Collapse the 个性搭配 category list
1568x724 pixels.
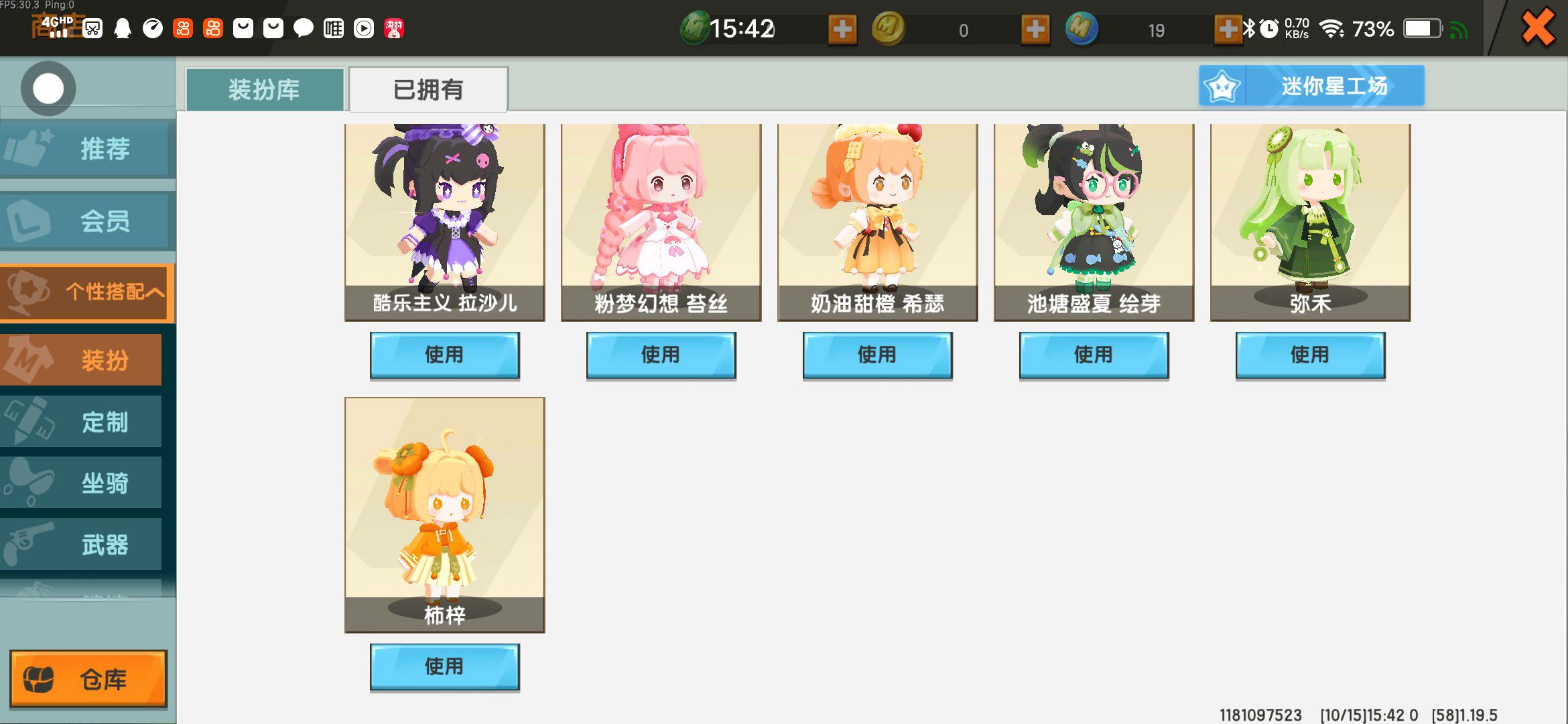pyautogui.click(x=87, y=292)
